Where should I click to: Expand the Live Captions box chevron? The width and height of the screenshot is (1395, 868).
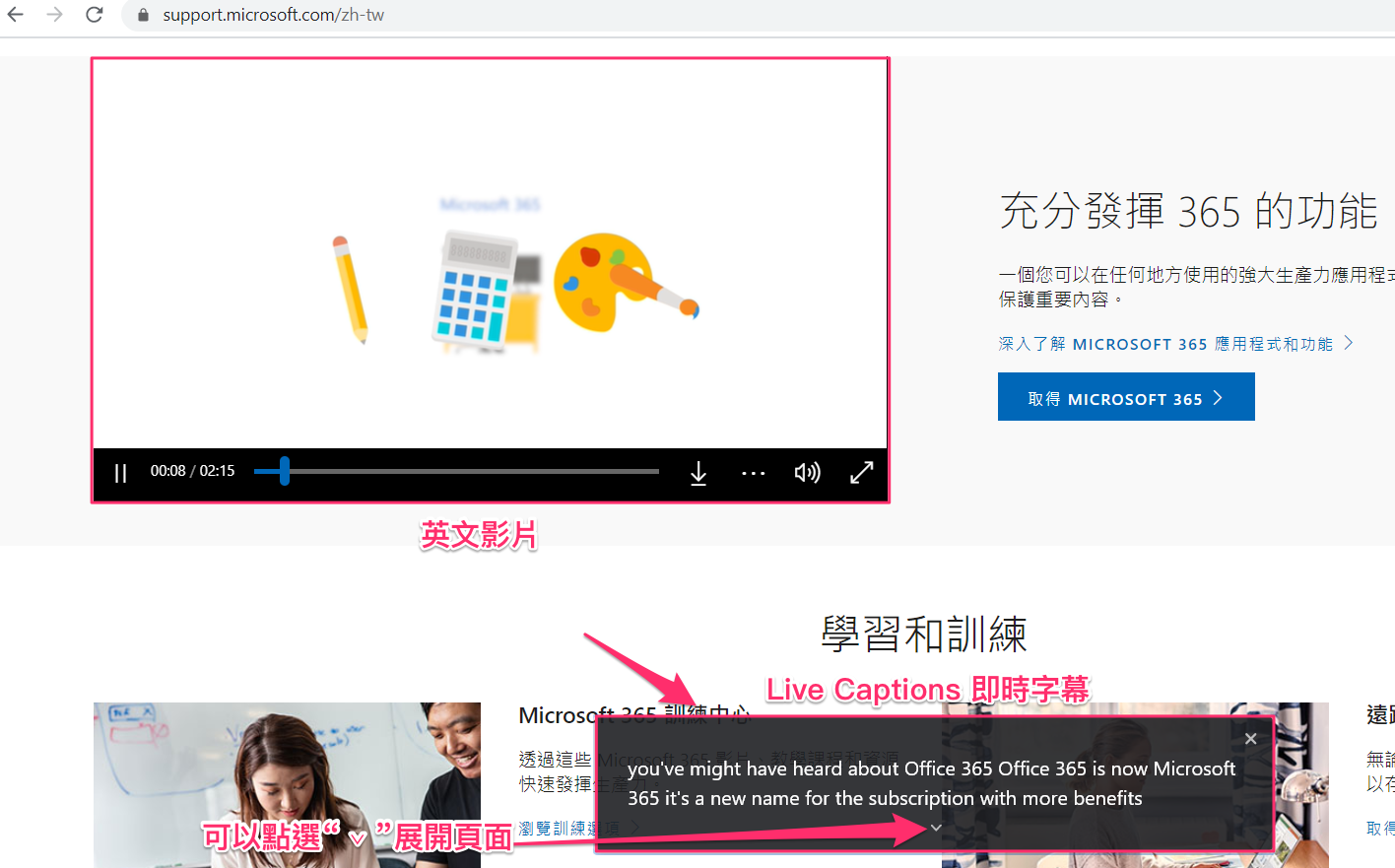(x=936, y=828)
